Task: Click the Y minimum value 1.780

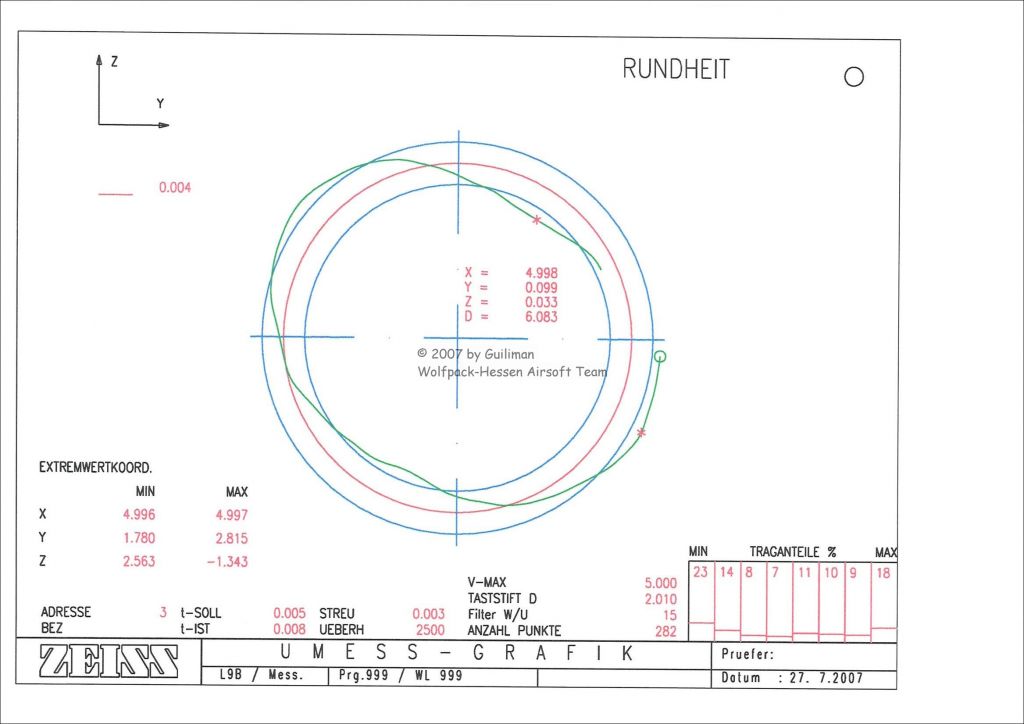Action: pyautogui.click(x=139, y=538)
